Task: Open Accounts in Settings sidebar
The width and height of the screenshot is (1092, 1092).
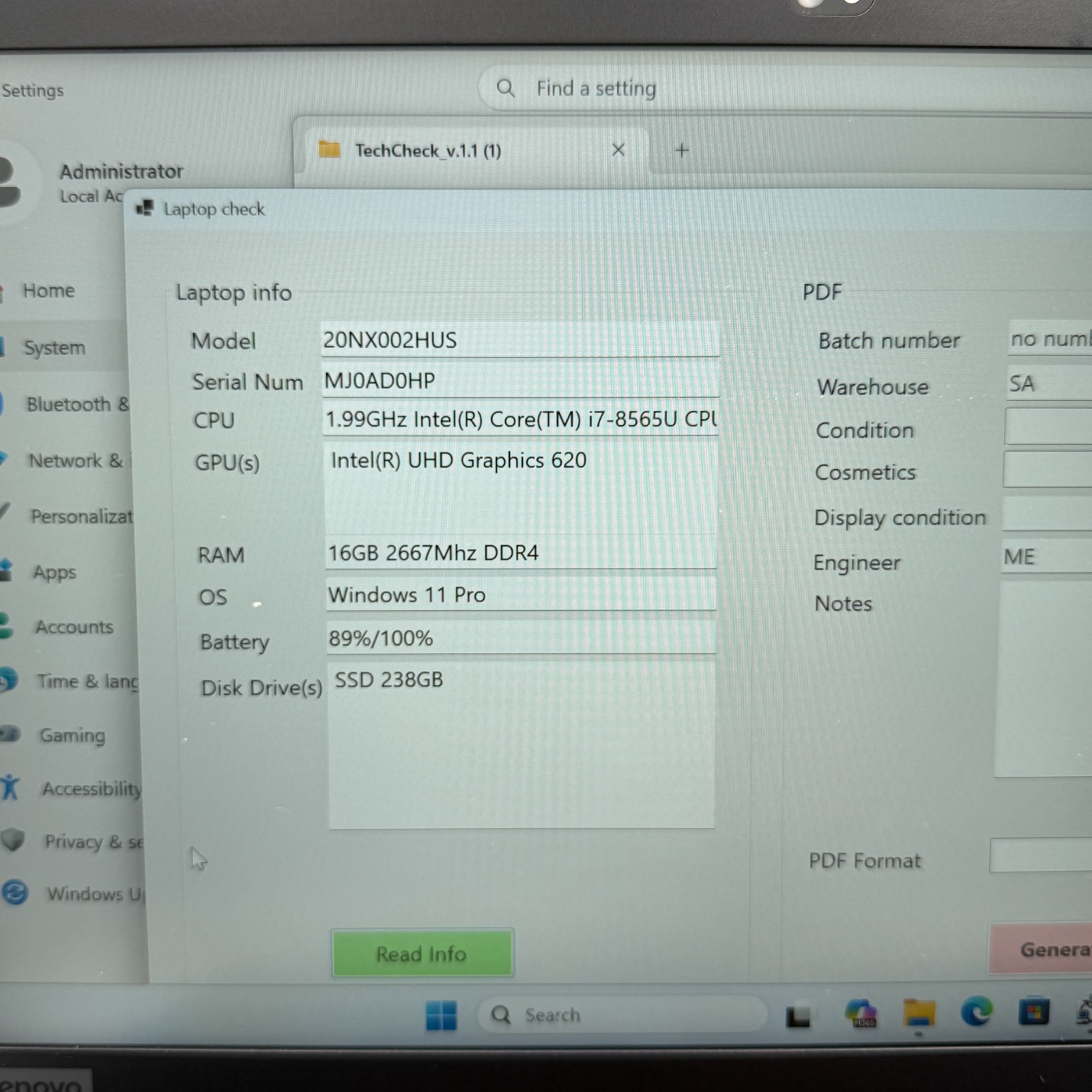Action: click(x=74, y=627)
